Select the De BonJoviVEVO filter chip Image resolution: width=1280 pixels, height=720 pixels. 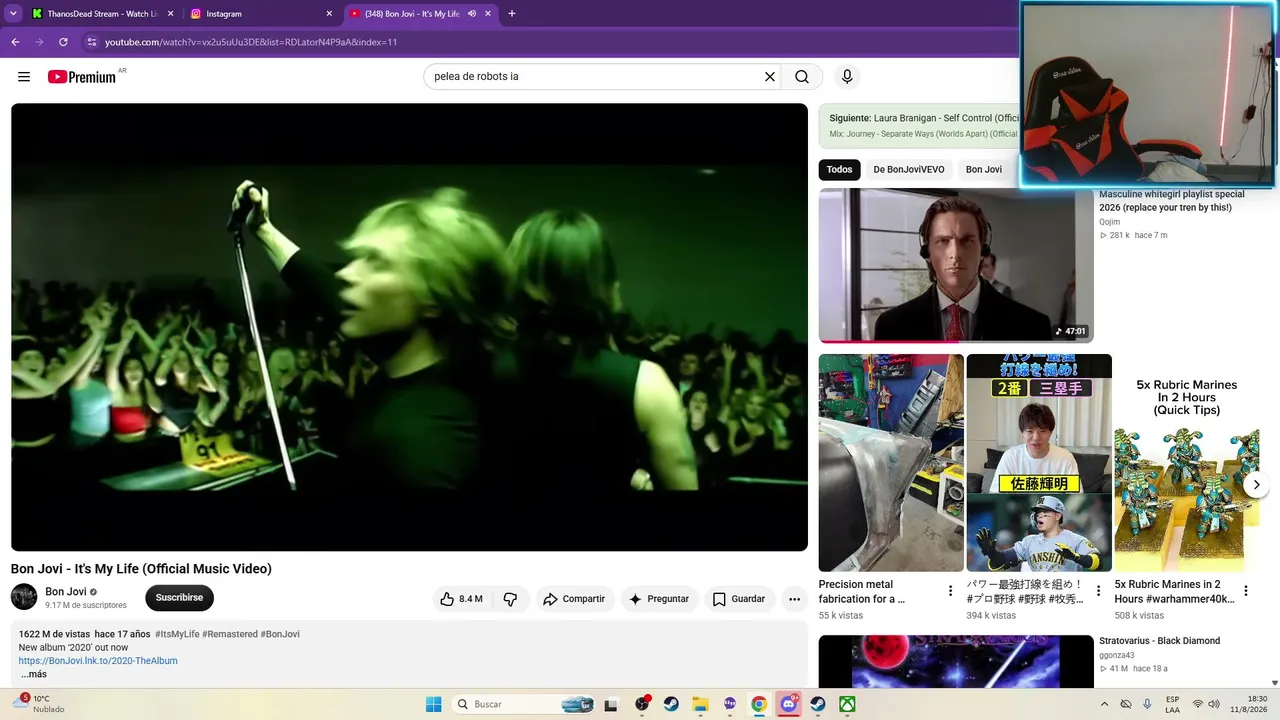click(909, 170)
